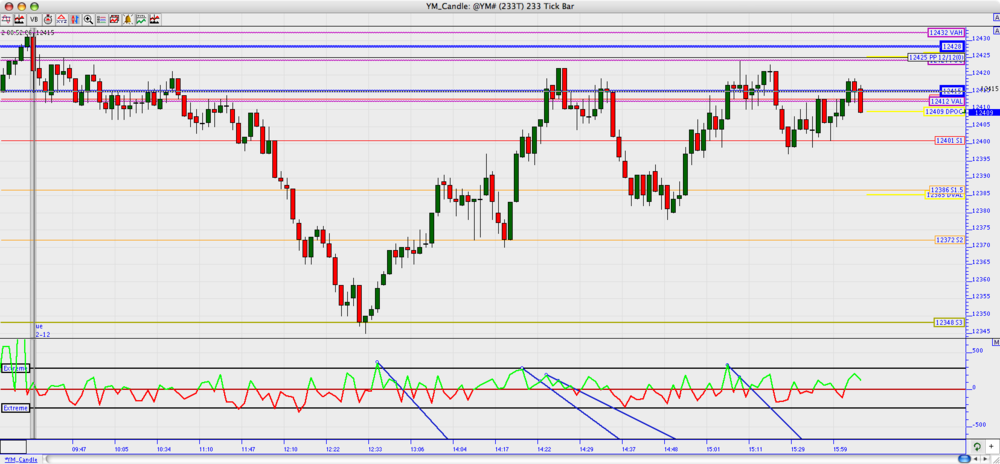
Task: Open the alarm bell alerts icon
Action: point(128,20)
